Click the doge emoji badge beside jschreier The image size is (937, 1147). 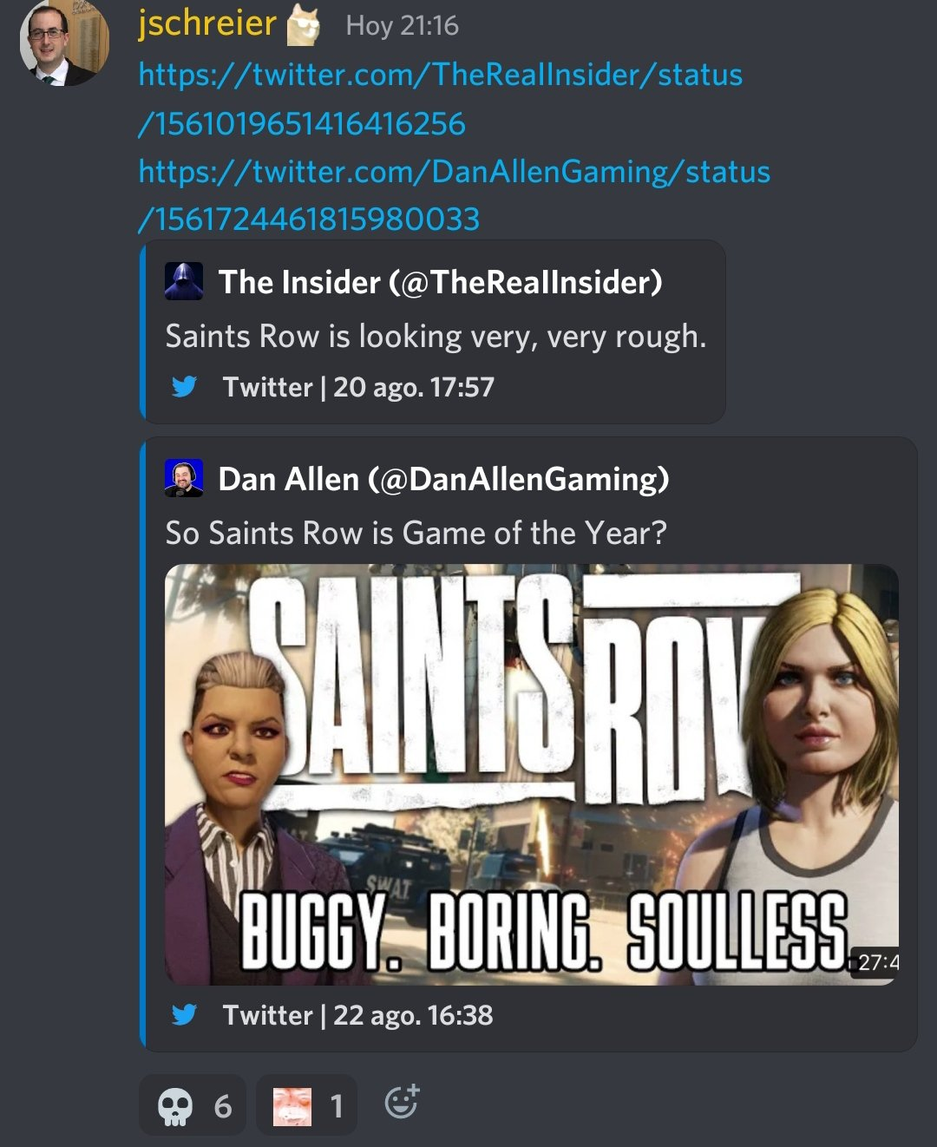click(304, 26)
